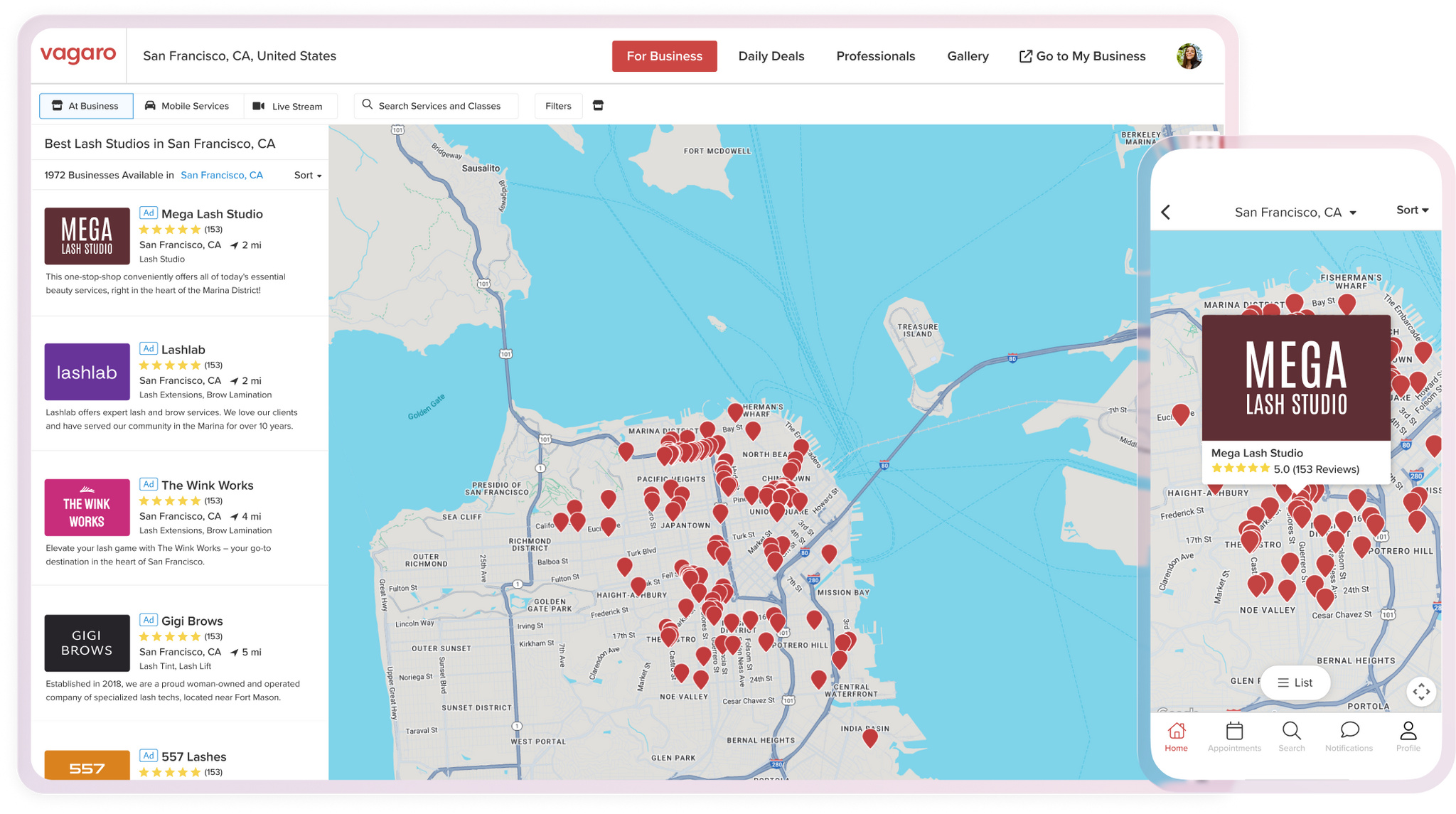Image resolution: width=1456 pixels, height=814 pixels.
Task: Click the Search Services and Classes field
Action: tap(437, 106)
